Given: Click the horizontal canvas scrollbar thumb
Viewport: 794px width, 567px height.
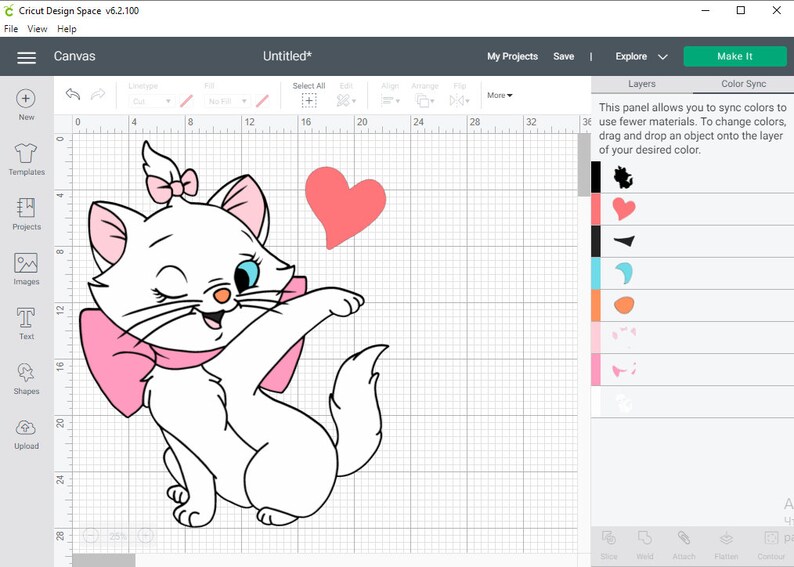Looking at the screenshot, I should 104,560.
